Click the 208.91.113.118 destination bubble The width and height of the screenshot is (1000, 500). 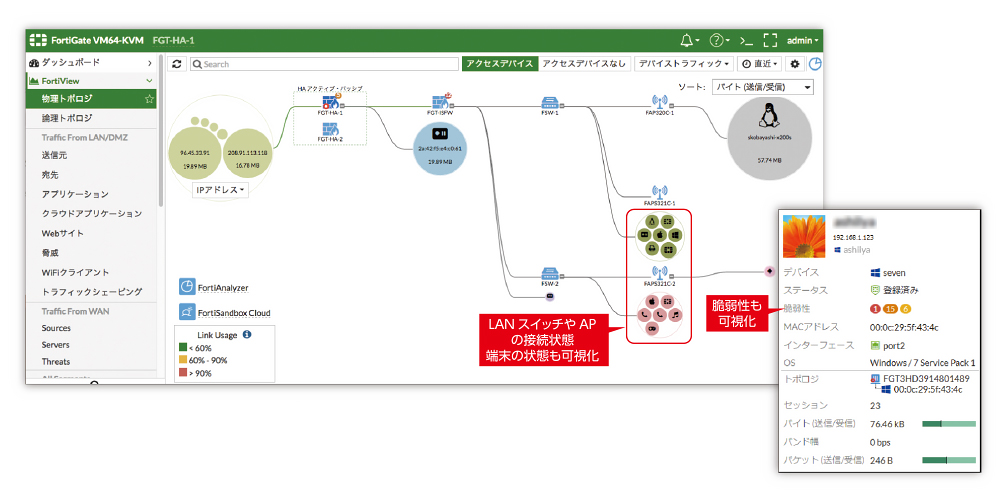[247, 155]
